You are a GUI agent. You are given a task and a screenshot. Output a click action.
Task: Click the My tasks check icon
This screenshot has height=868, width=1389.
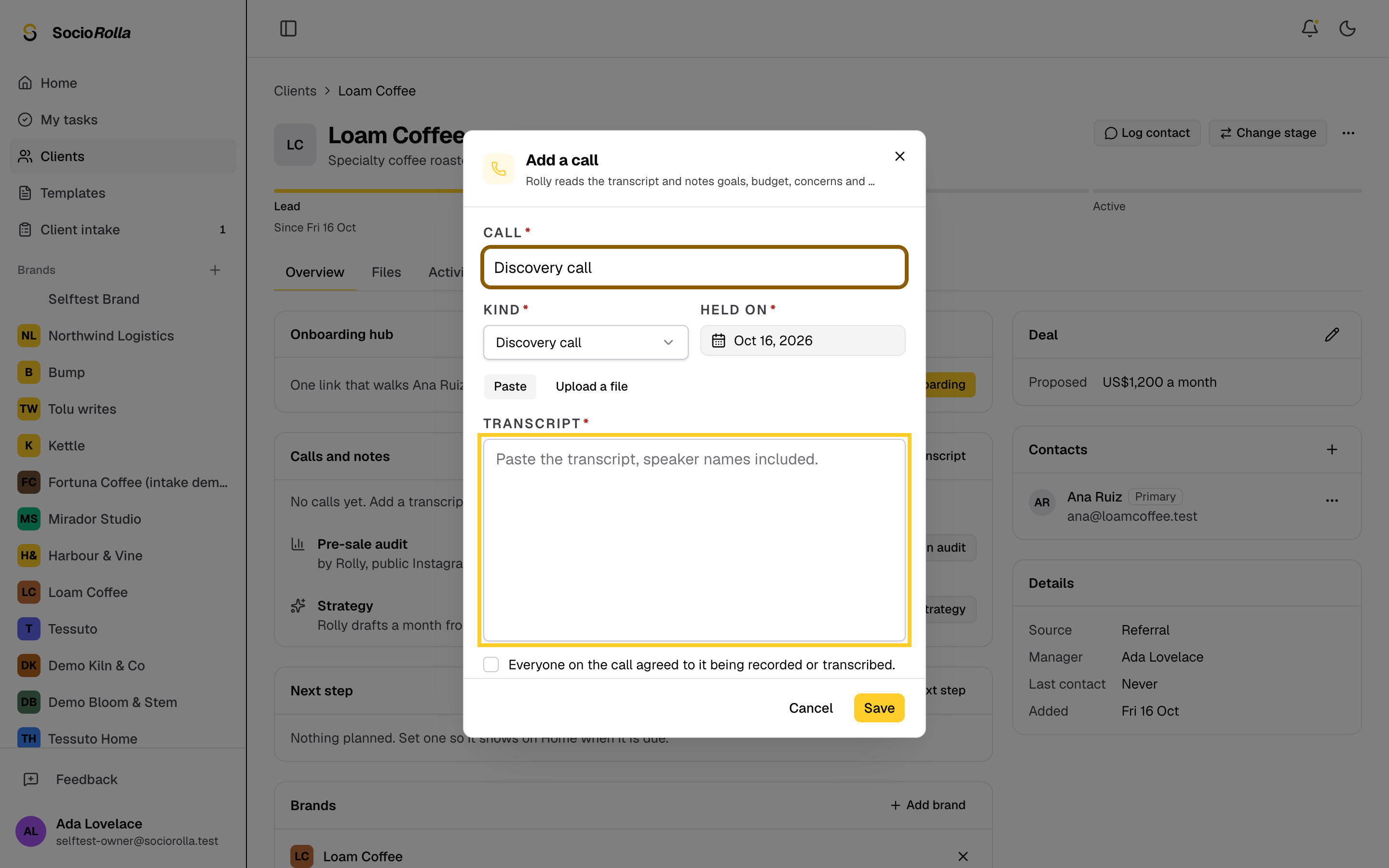coord(25,120)
